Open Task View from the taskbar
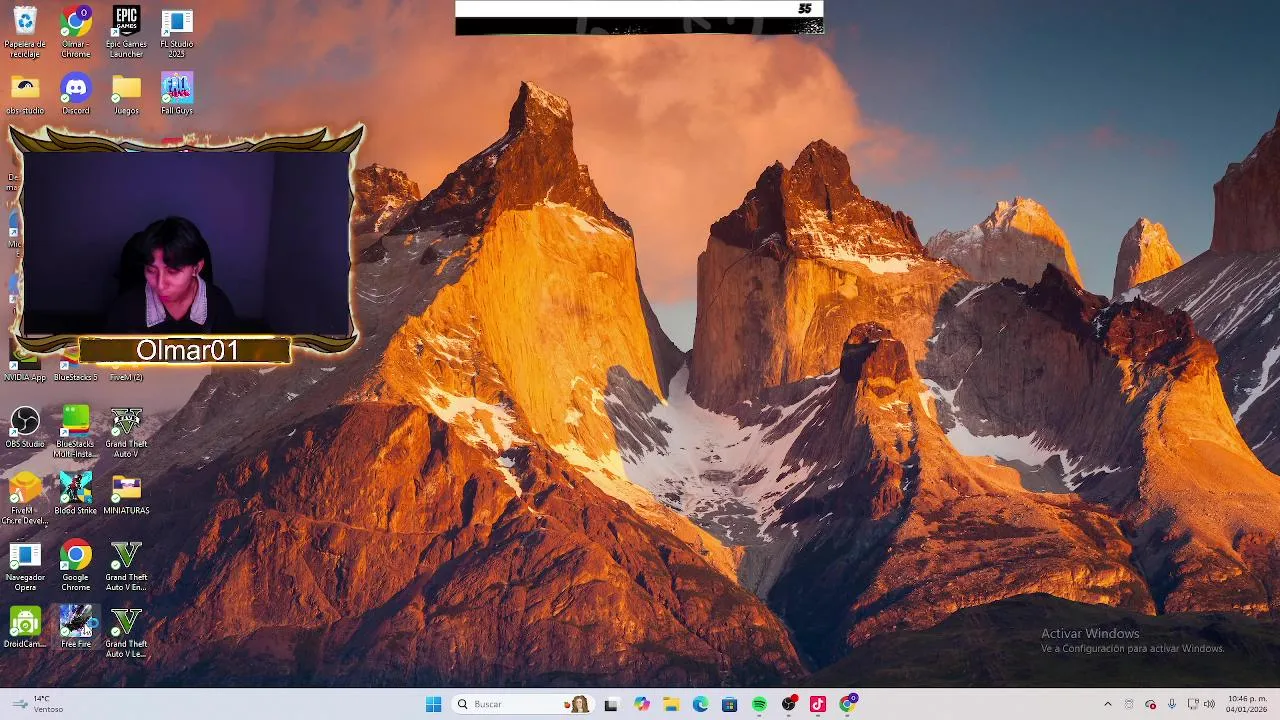Image resolution: width=1280 pixels, height=720 pixels. pyautogui.click(x=611, y=704)
